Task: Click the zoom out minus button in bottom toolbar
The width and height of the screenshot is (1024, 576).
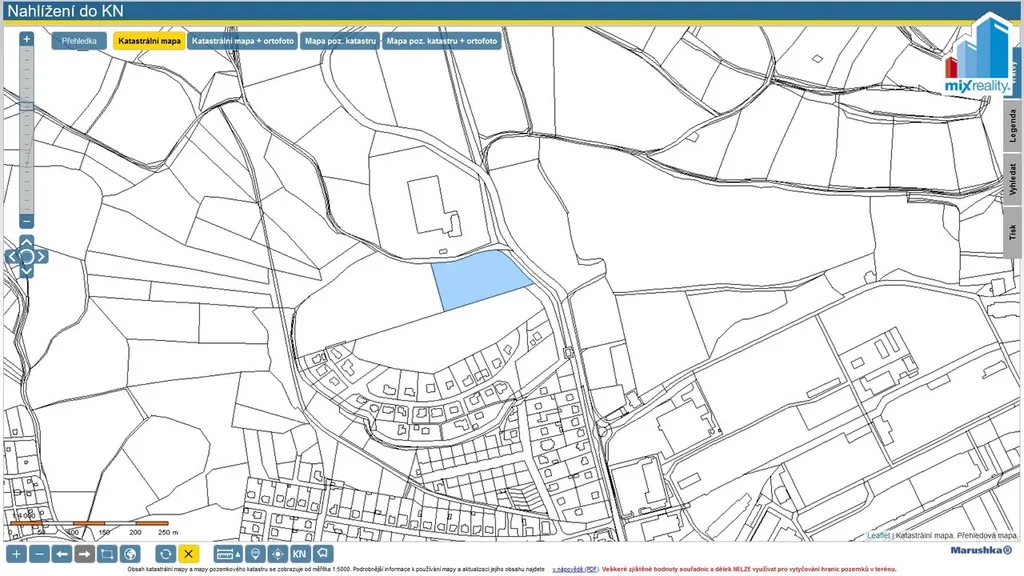Action: 39,554
